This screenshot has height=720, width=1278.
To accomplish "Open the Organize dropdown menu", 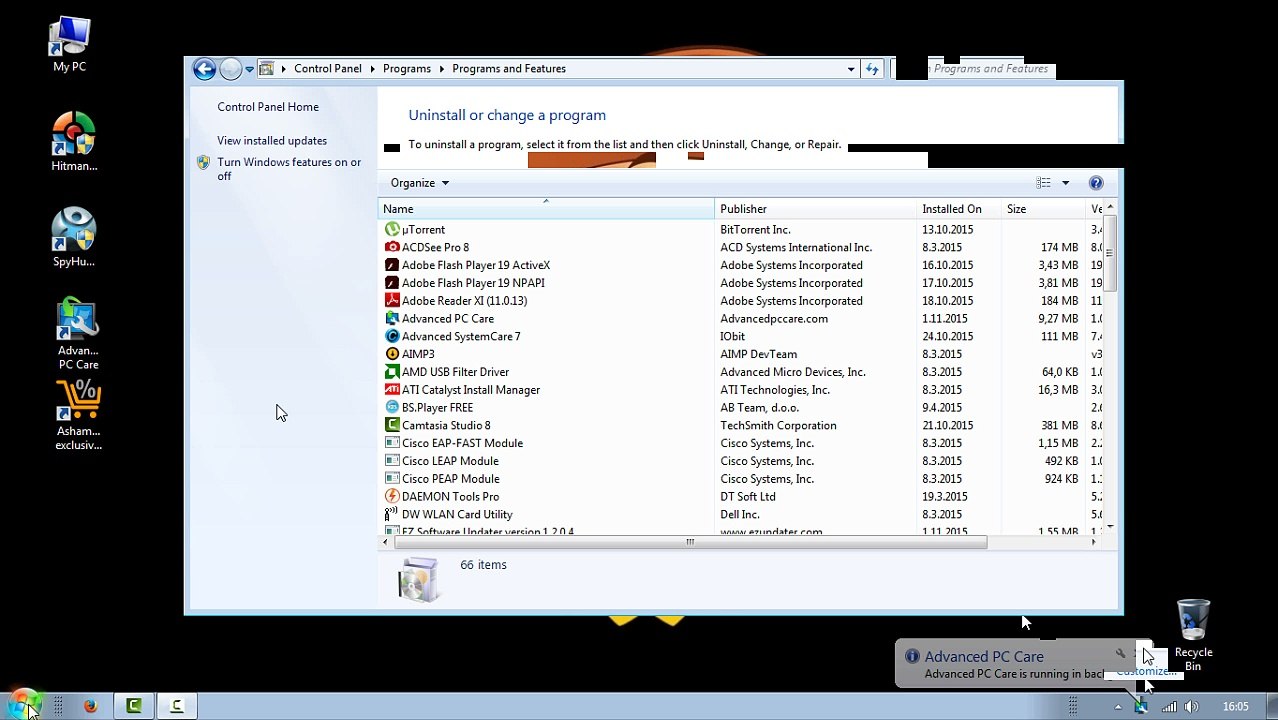I will click(420, 183).
